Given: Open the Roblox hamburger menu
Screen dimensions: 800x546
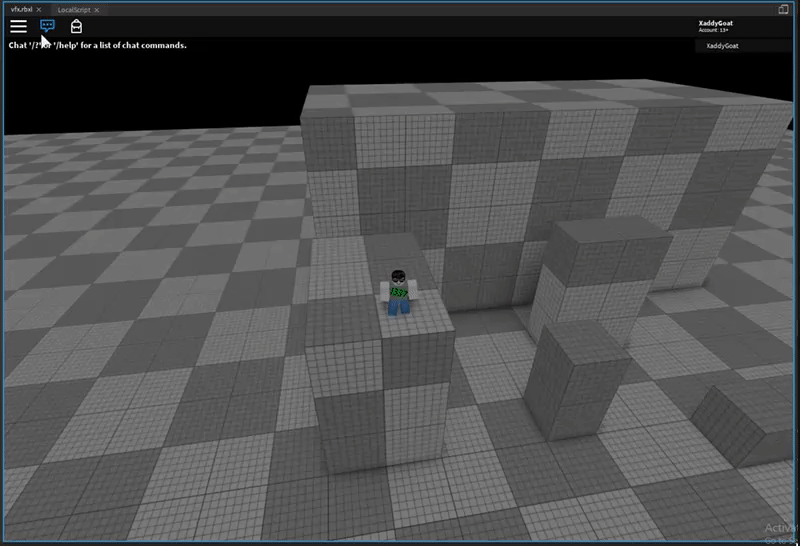Looking at the screenshot, I should coord(18,26).
